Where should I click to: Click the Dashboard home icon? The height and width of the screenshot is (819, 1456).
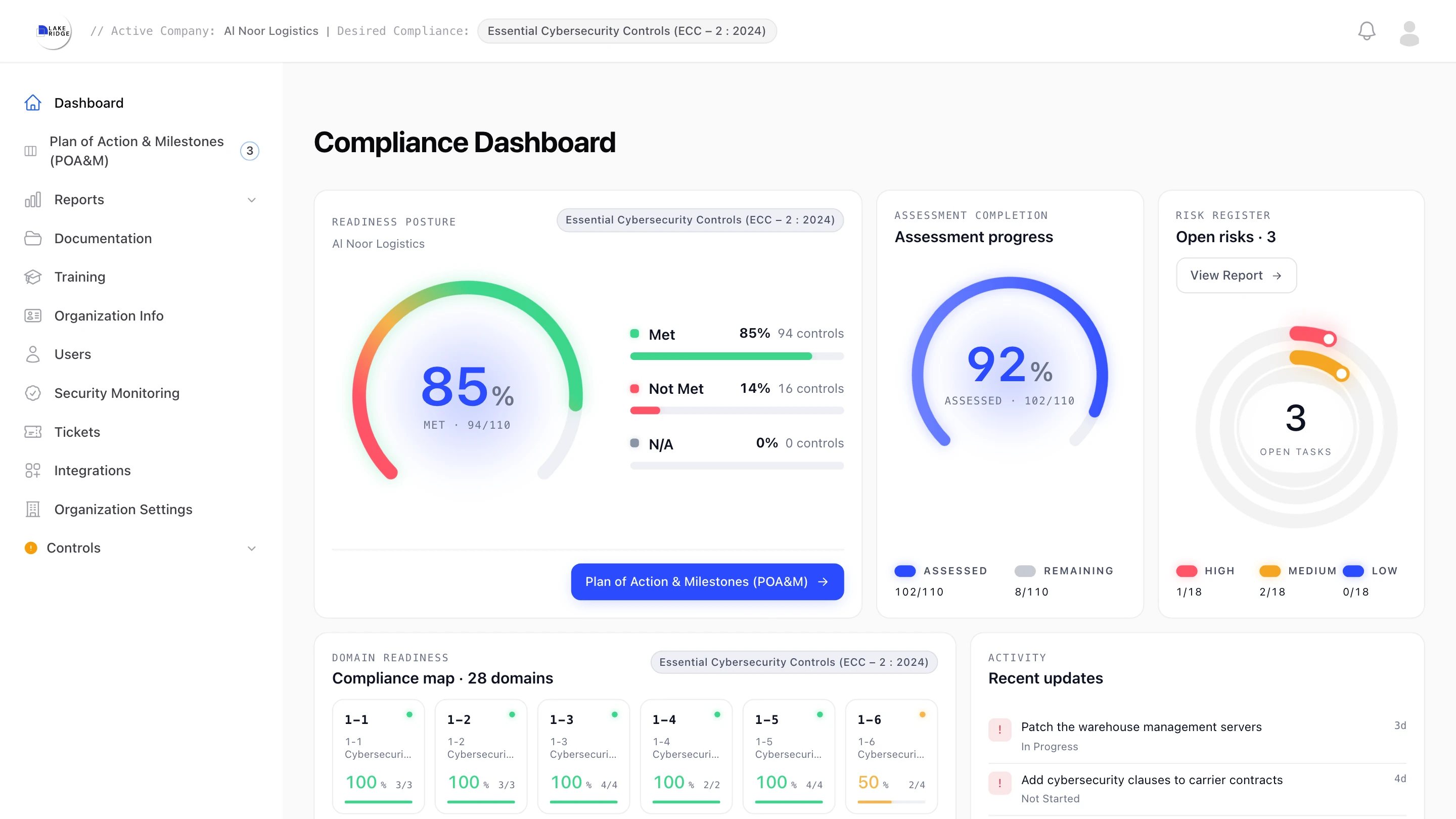pyautogui.click(x=33, y=103)
